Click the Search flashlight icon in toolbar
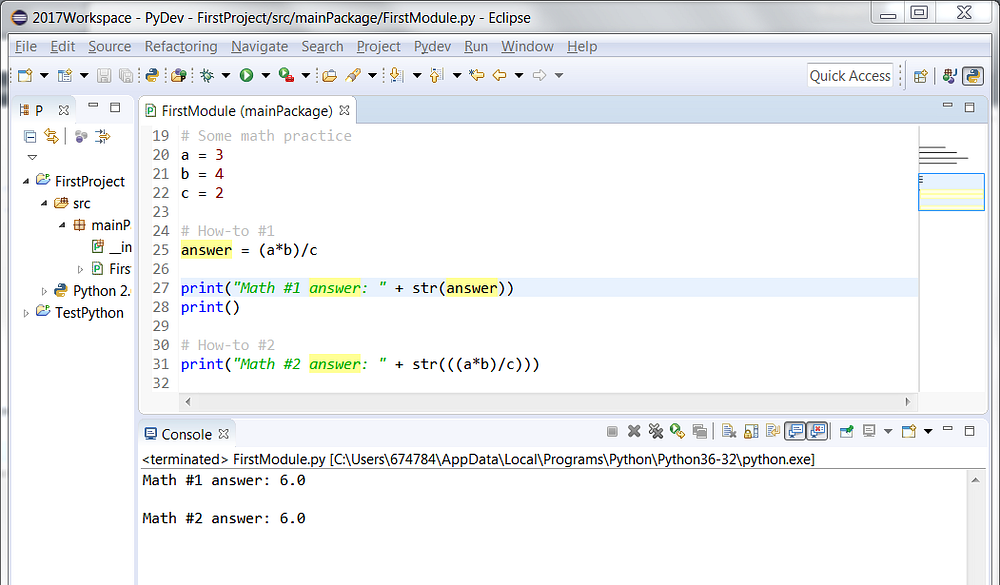This screenshot has width=1000, height=585. 353,75
